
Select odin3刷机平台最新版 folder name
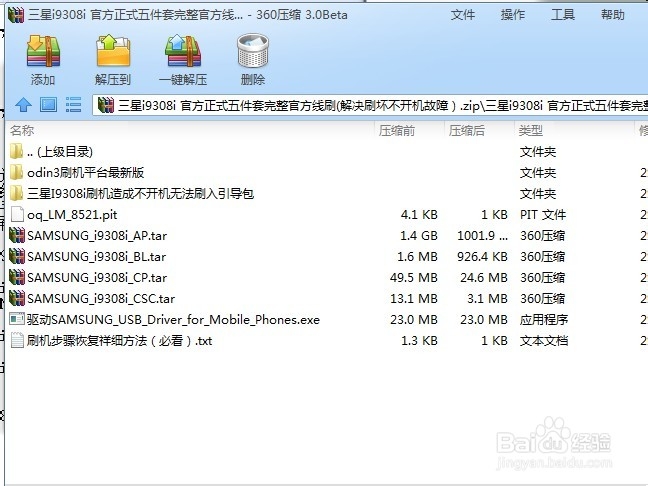[x=86, y=173]
